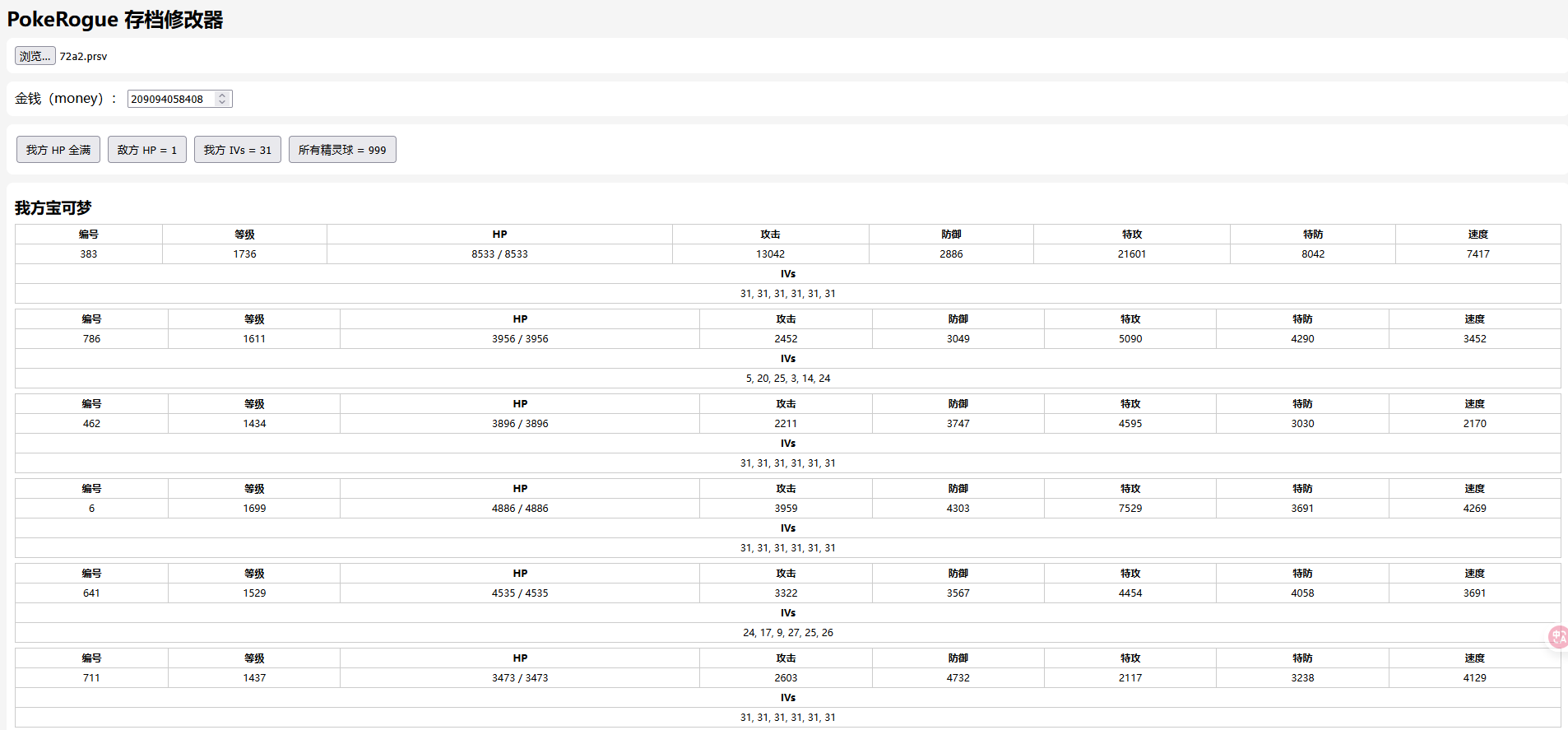
Task: Click the pink floating translate icon
Action: pyautogui.click(x=1557, y=636)
